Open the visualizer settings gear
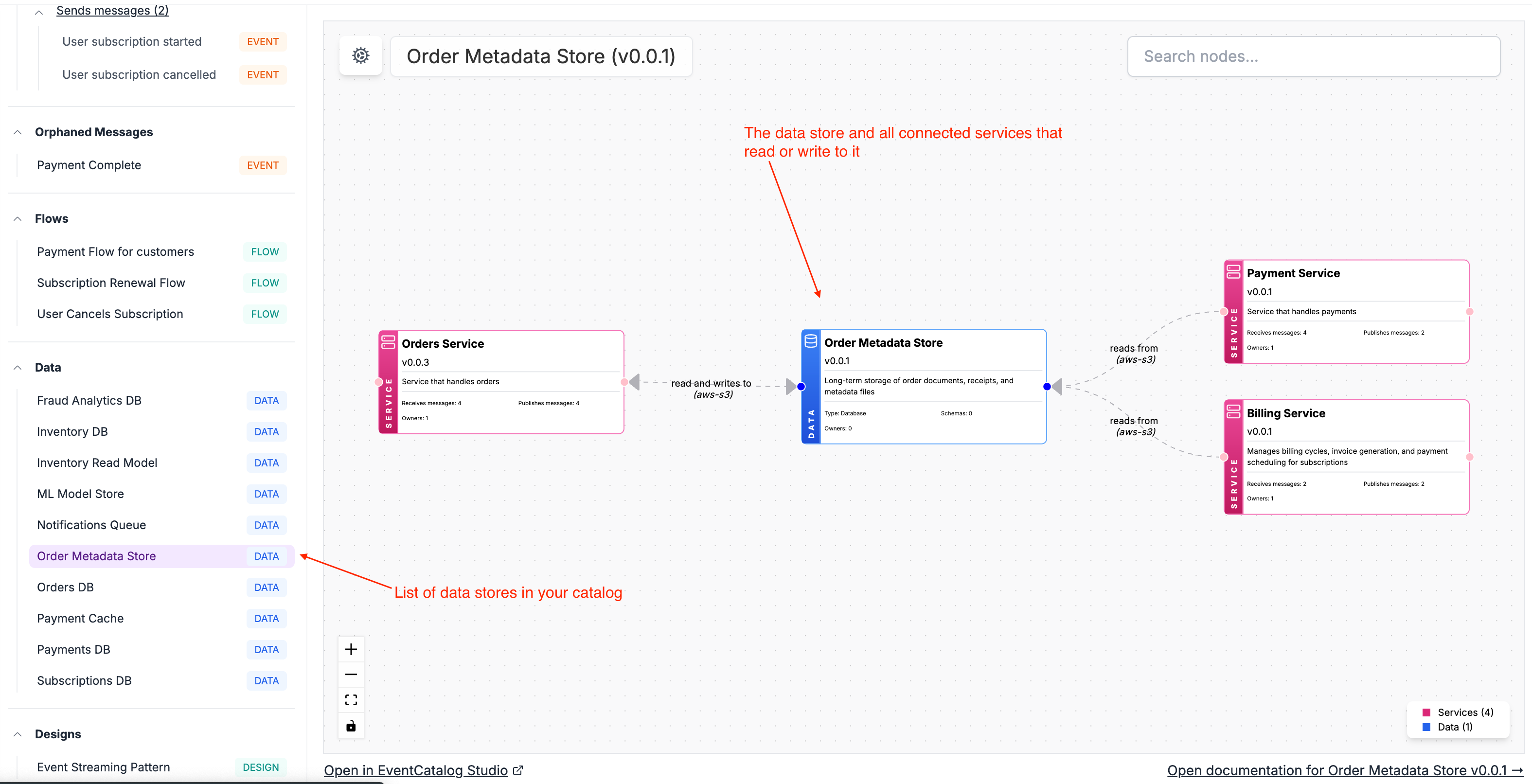The width and height of the screenshot is (1532, 784). pos(360,56)
